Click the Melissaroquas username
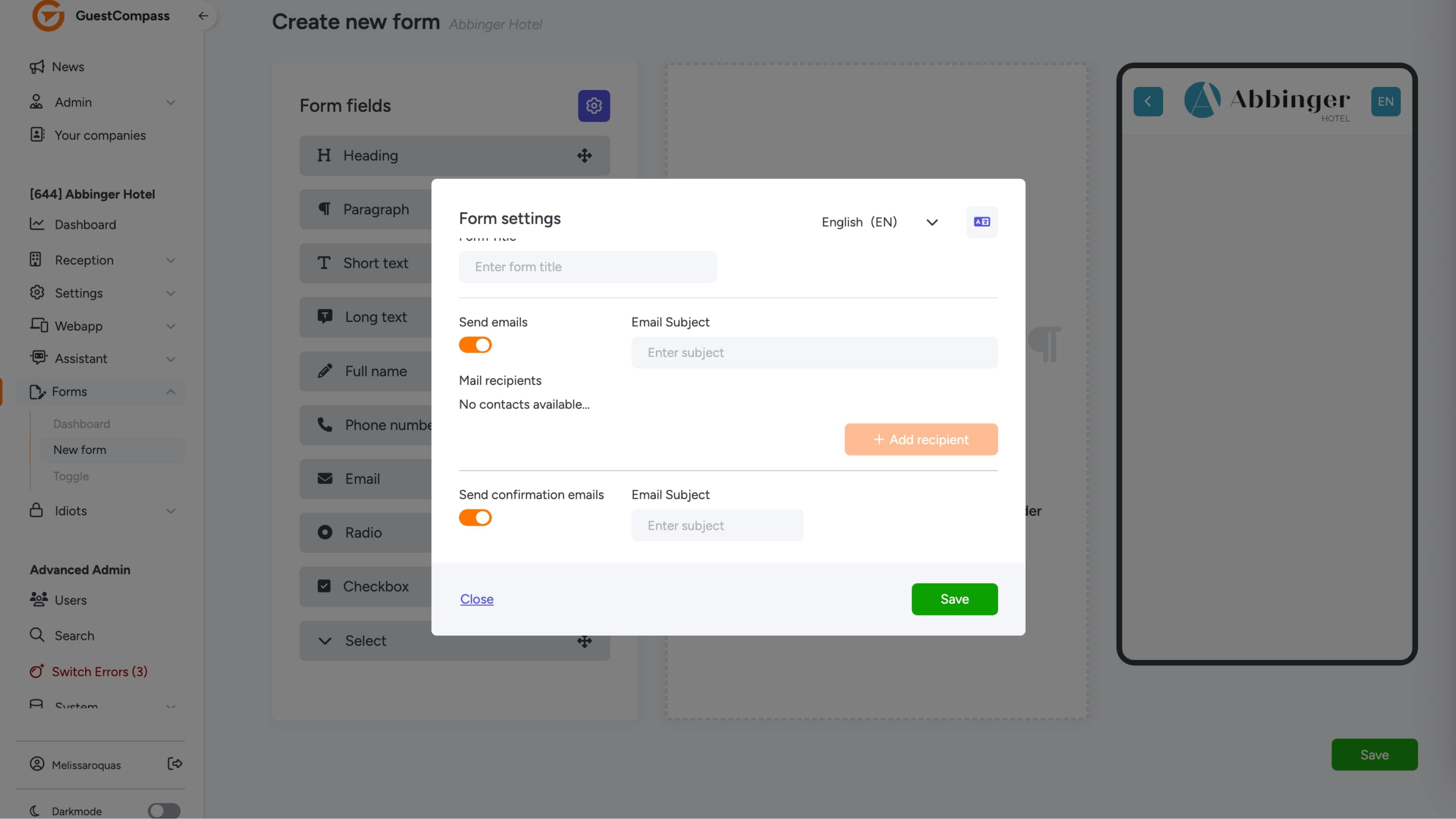 click(87, 765)
